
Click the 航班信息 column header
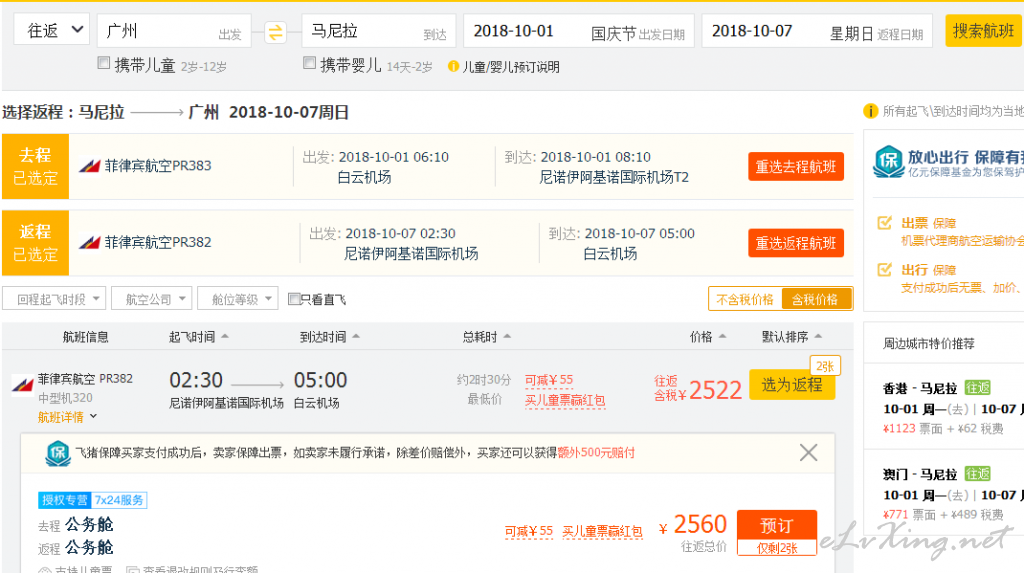point(86,336)
